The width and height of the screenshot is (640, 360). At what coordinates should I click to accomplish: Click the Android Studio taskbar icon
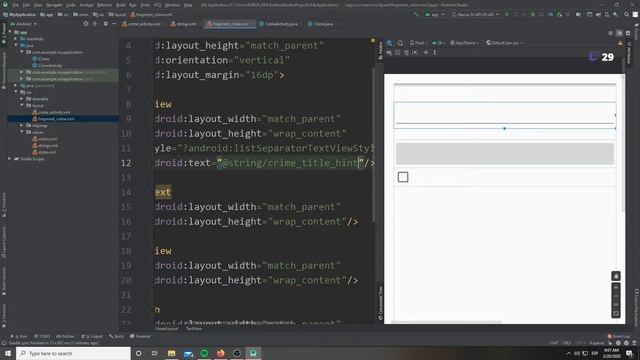(x=253, y=353)
